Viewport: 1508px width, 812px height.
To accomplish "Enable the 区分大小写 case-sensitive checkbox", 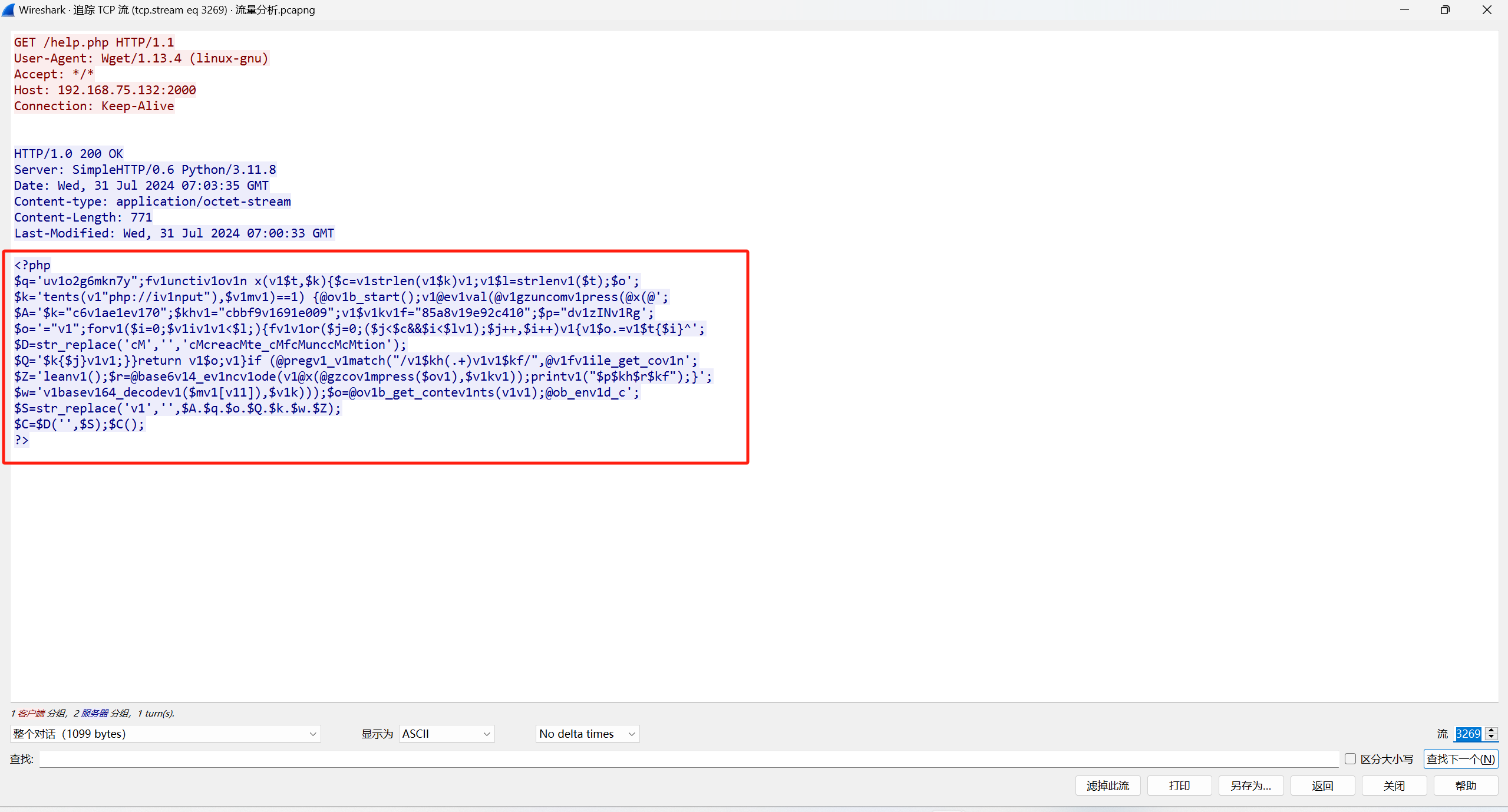I will click(1350, 759).
